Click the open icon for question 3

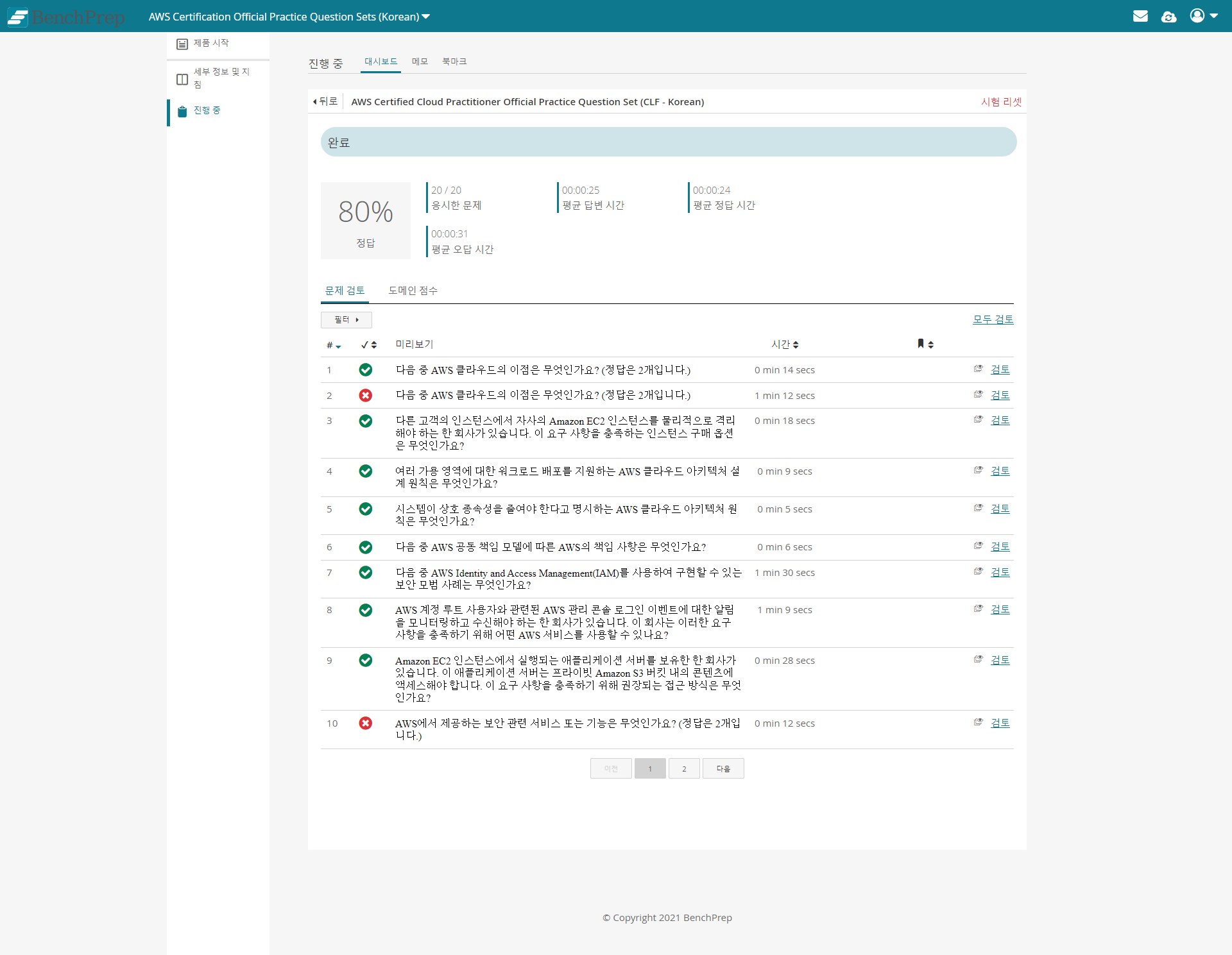pyautogui.click(x=978, y=419)
